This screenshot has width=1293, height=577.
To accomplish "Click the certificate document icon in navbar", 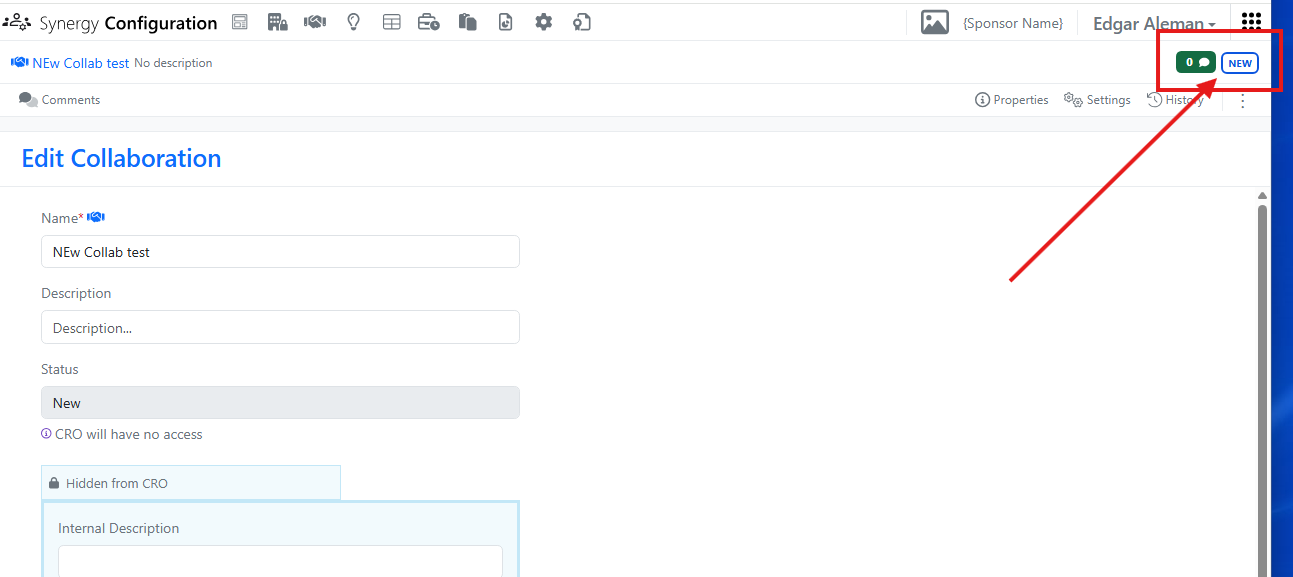I will [x=582, y=22].
